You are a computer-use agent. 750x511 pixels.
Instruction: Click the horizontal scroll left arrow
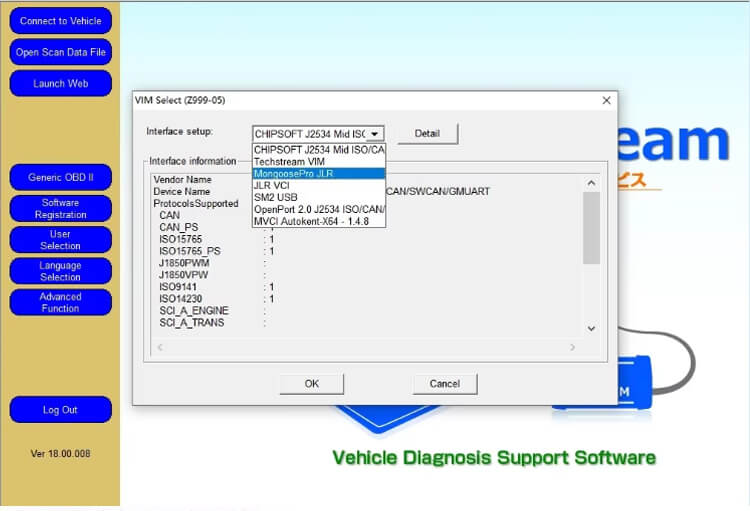point(160,347)
